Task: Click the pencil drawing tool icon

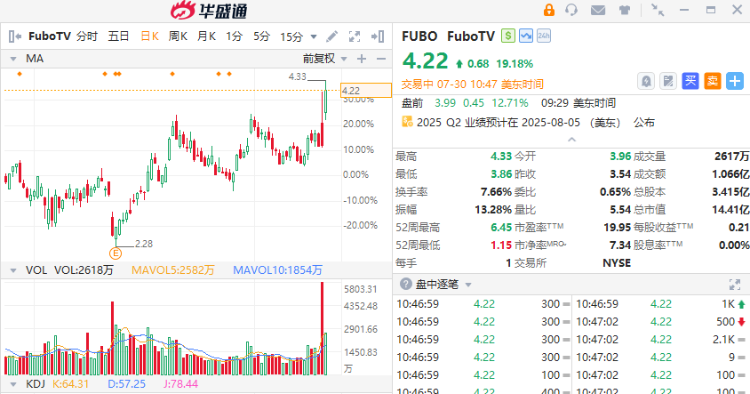Action: click(x=332, y=36)
